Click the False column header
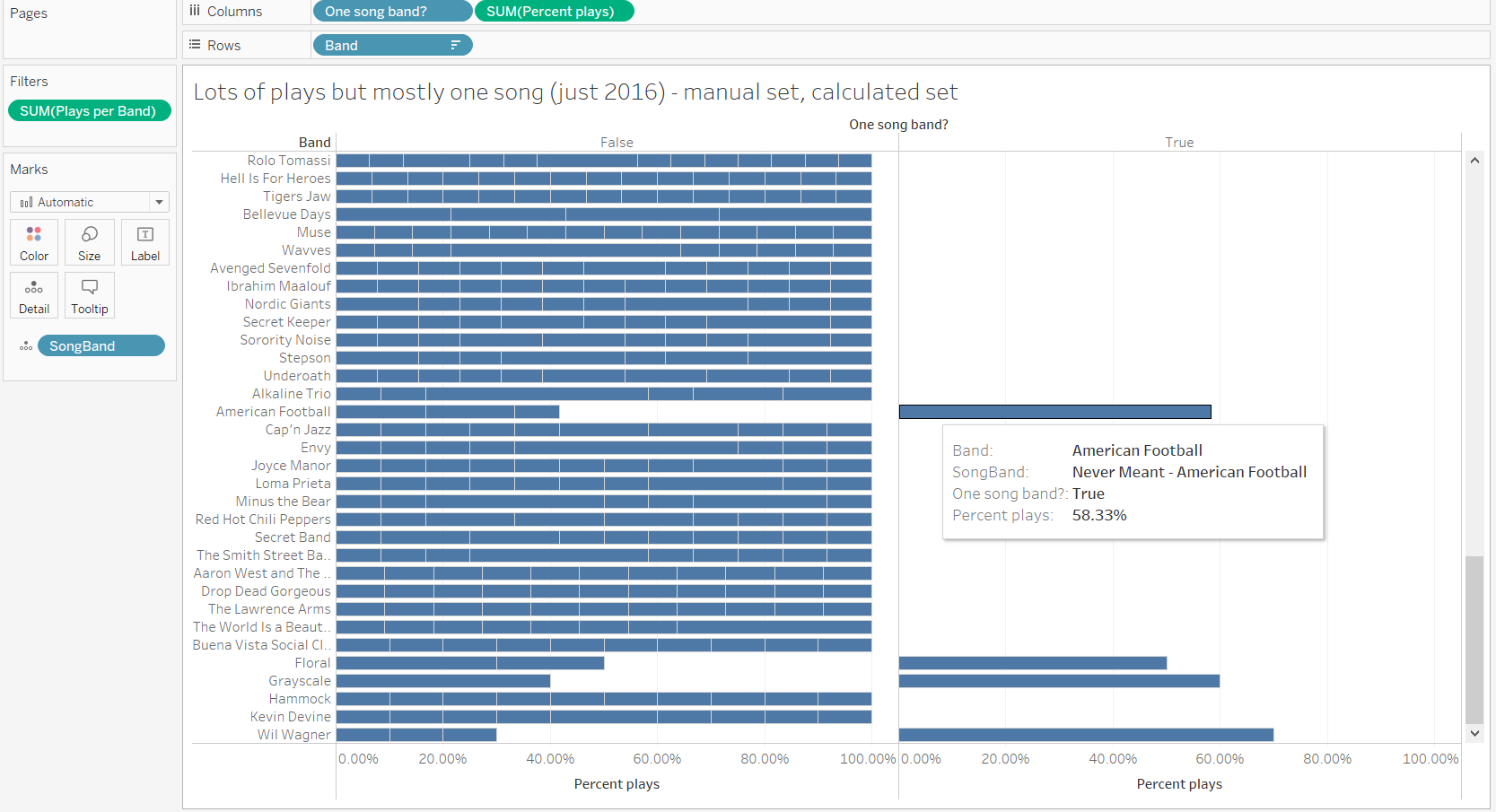The width and height of the screenshot is (1496, 812). point(617,142)
